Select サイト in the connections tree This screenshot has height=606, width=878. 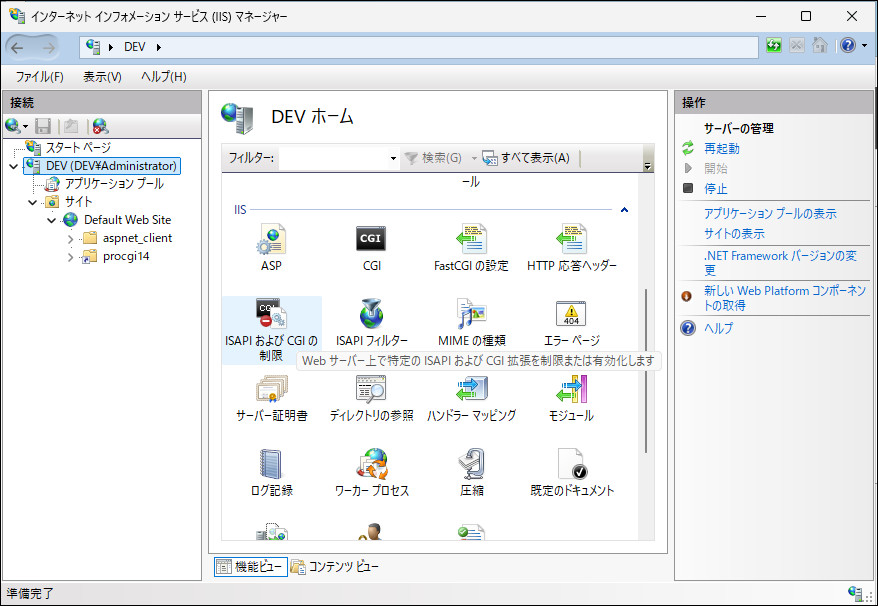click(x=78, y=202)
